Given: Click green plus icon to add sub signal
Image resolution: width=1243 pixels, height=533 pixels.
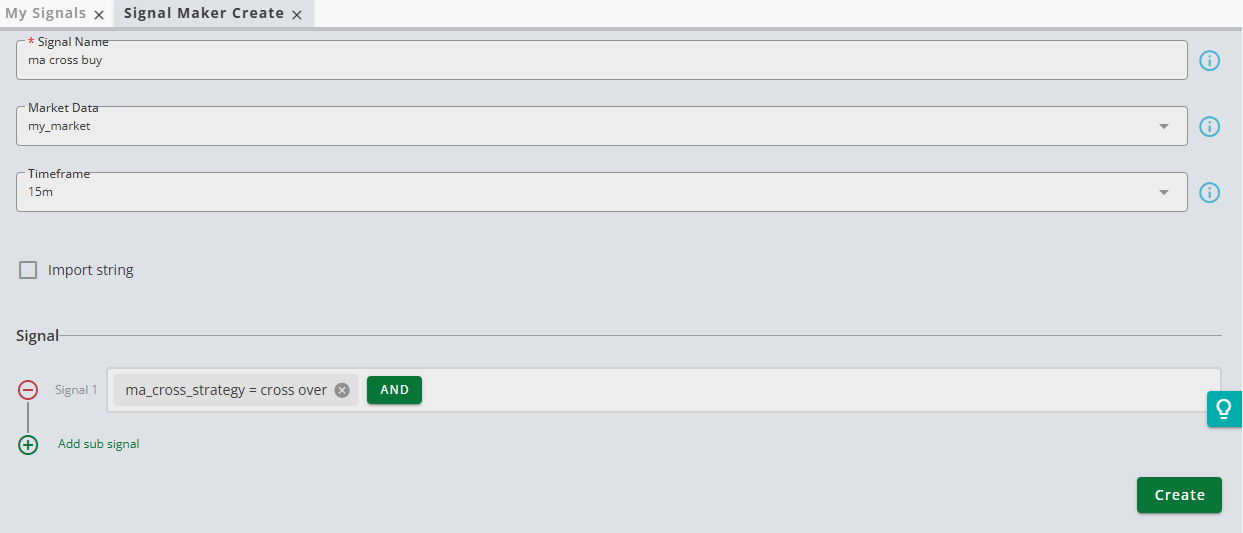Looking at the screenshot, I should (x=28, y=444).
